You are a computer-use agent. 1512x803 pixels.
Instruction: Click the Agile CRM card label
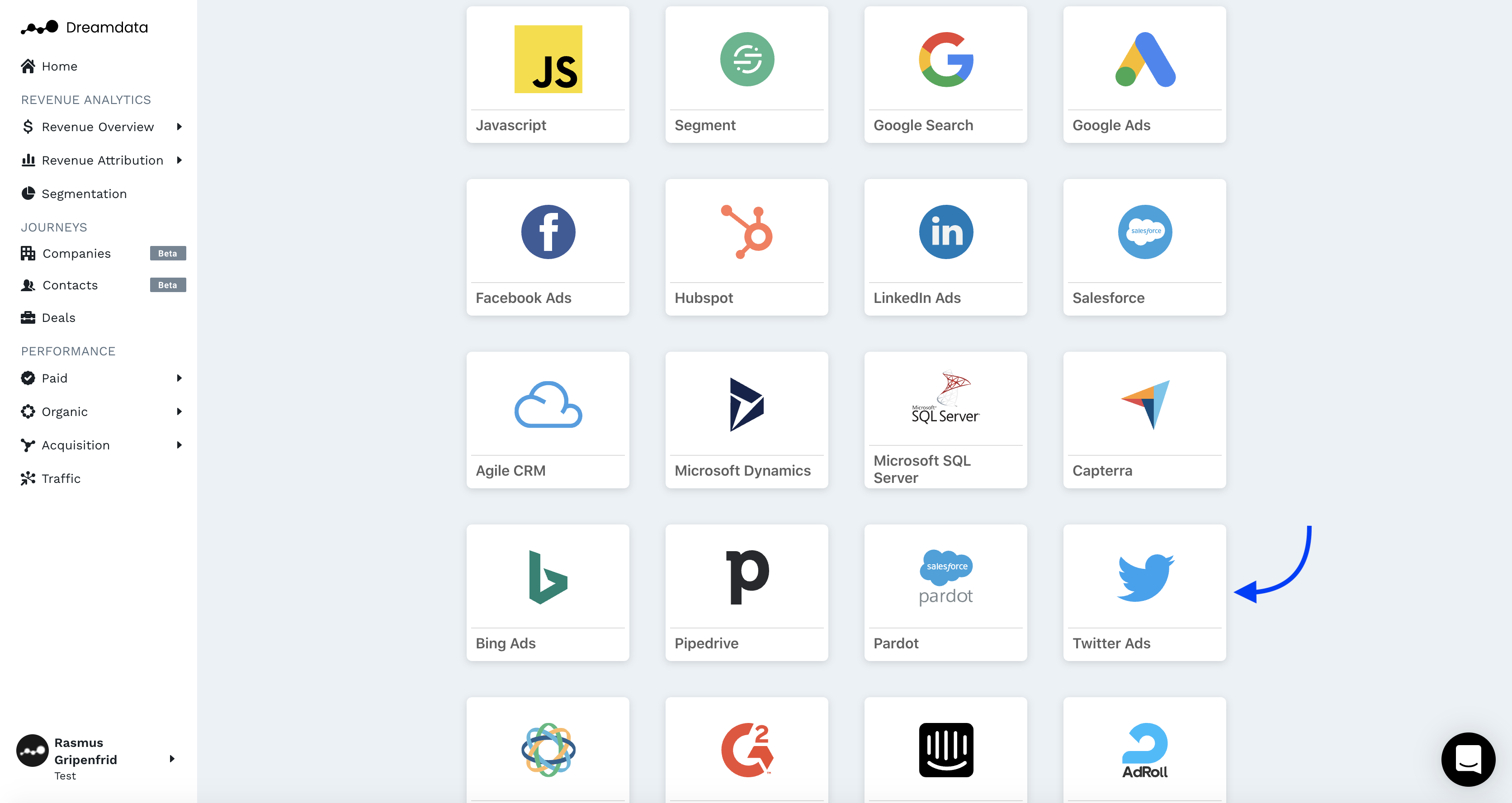pyautogui.click(x=510, y=470)
